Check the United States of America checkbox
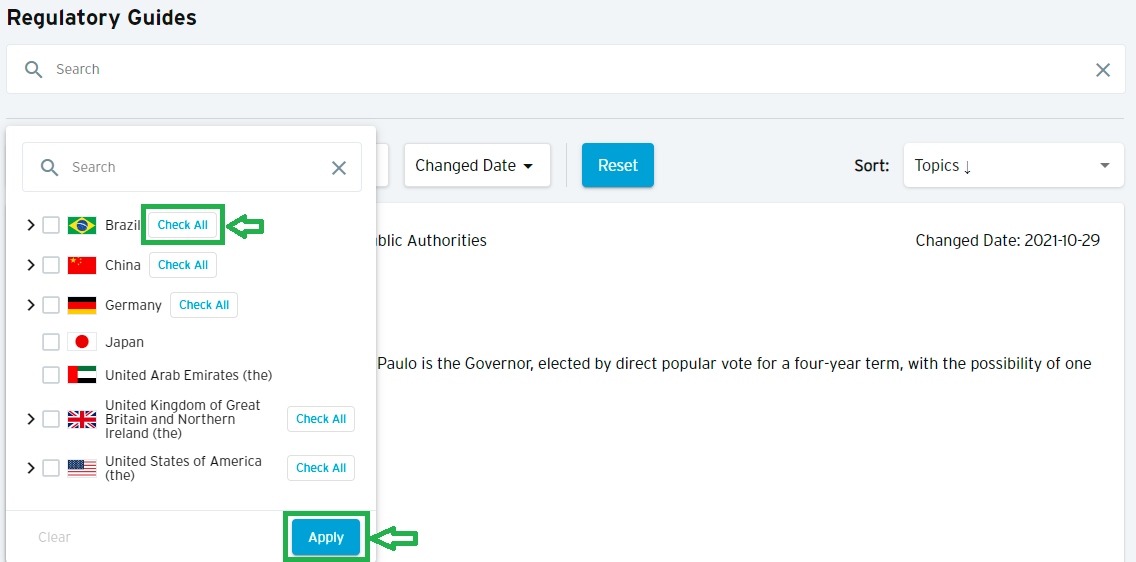Viewport: 1136px width, 562px height. (51, 468)
